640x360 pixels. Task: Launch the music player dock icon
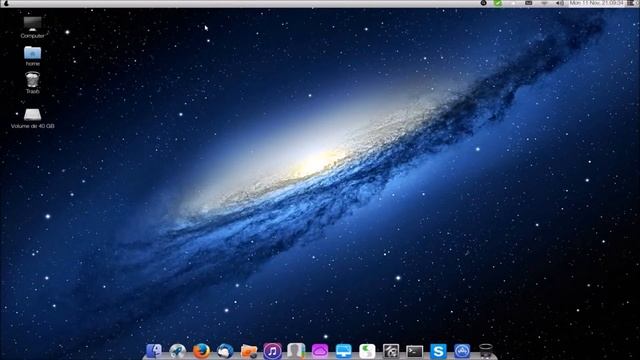pyautogui.click(x=272, y=351)
